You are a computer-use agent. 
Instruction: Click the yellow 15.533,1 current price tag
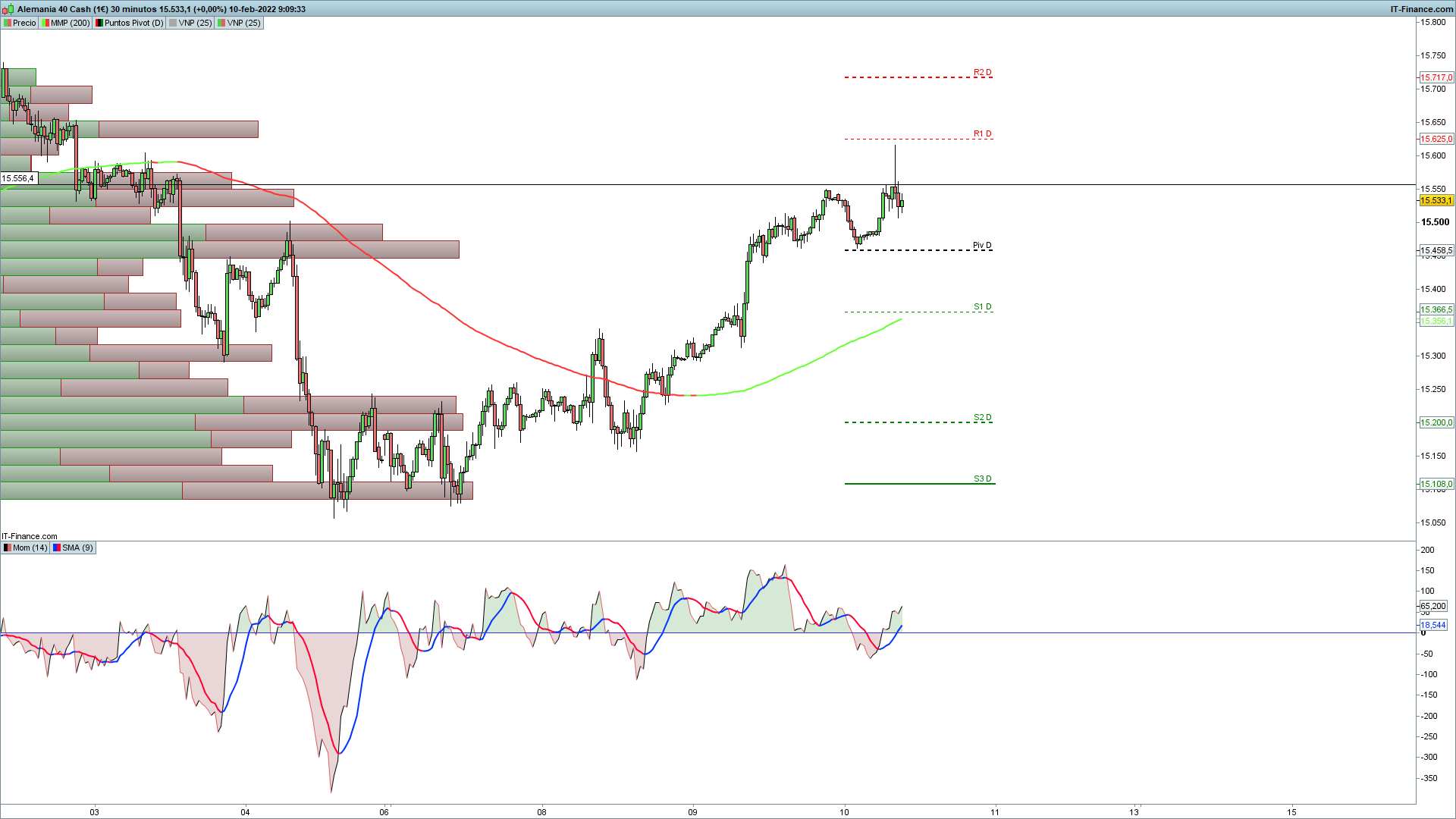tap(1436, 200)
